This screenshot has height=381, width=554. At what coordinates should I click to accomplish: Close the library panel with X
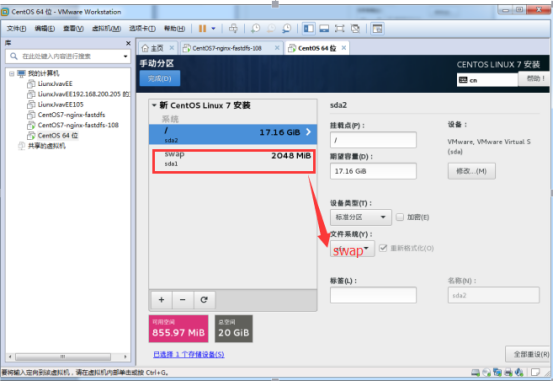[x=128, y=43]
